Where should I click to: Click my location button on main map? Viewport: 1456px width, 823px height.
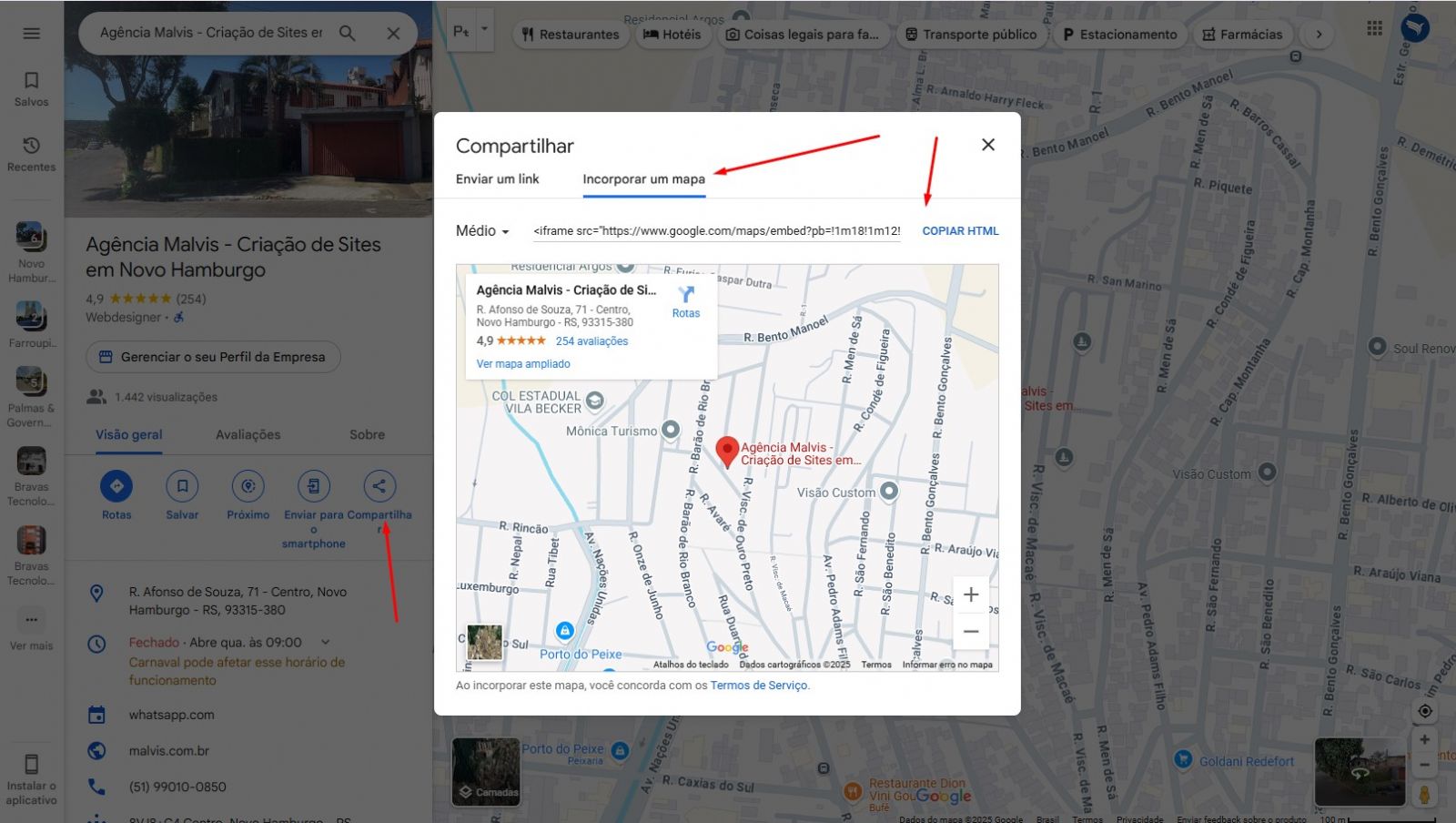tap(1424, 711)
